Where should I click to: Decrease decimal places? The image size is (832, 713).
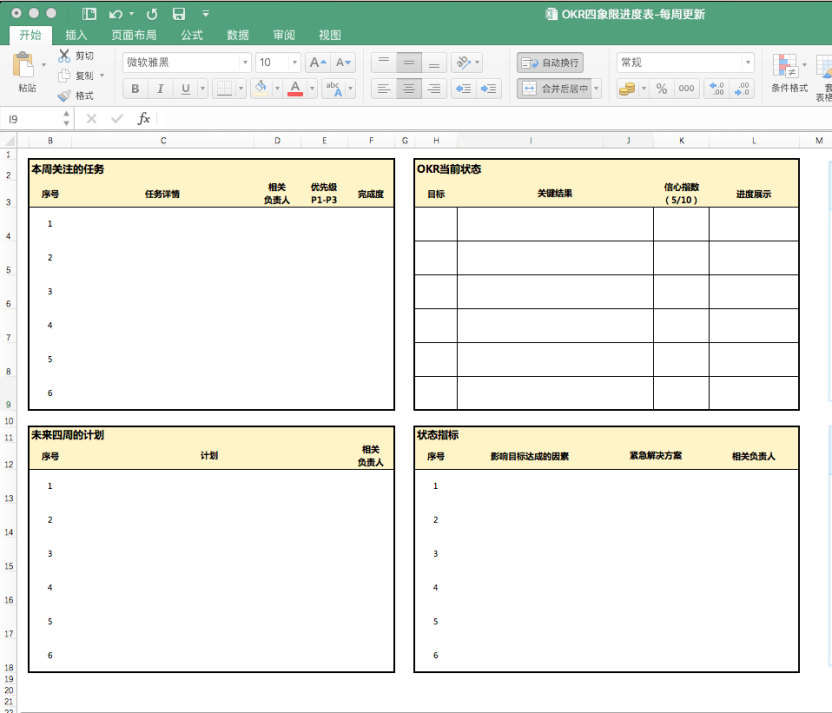(742, 89)
